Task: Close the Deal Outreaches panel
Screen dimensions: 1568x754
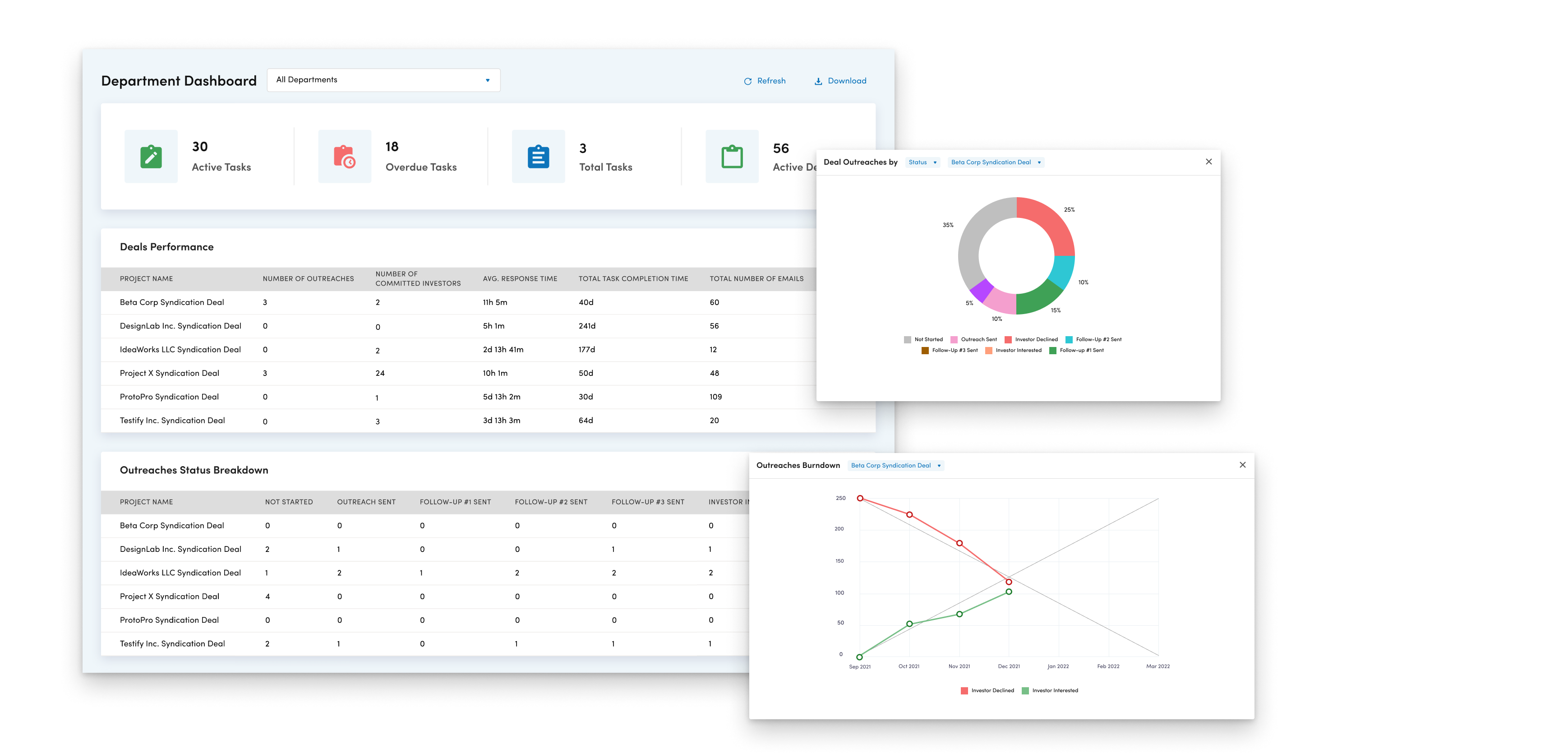Action: point(1209,162)
